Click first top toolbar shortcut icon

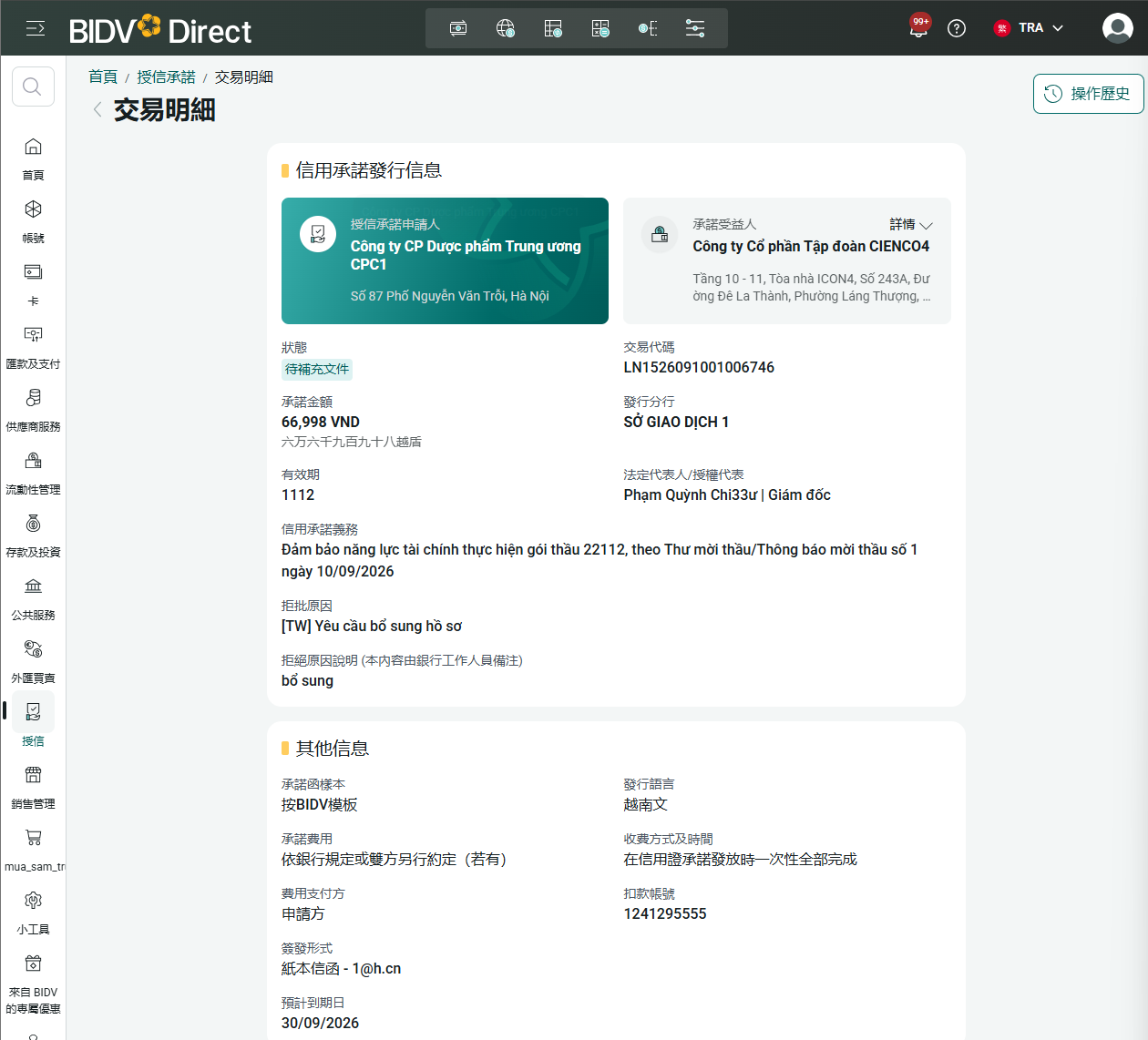pos(458,28)
